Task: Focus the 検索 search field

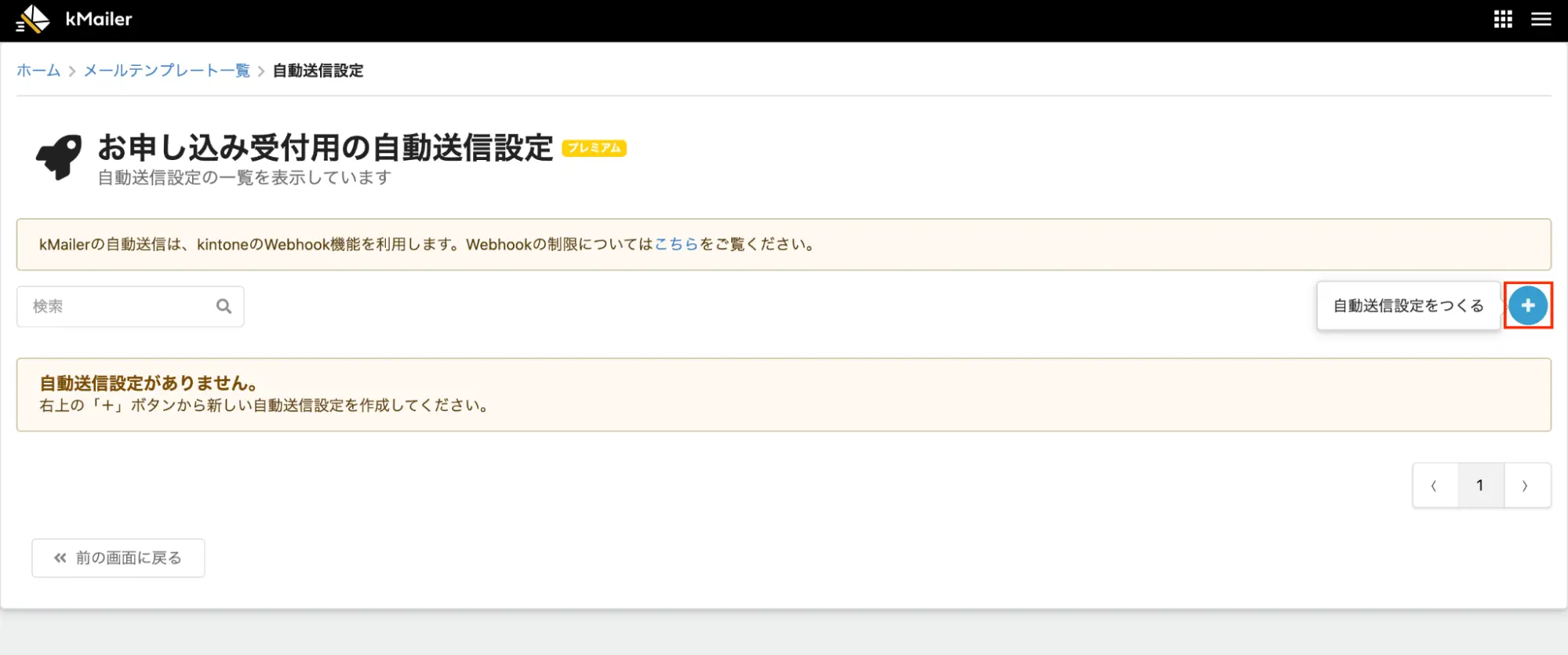Action: click(x=118, y=306)
